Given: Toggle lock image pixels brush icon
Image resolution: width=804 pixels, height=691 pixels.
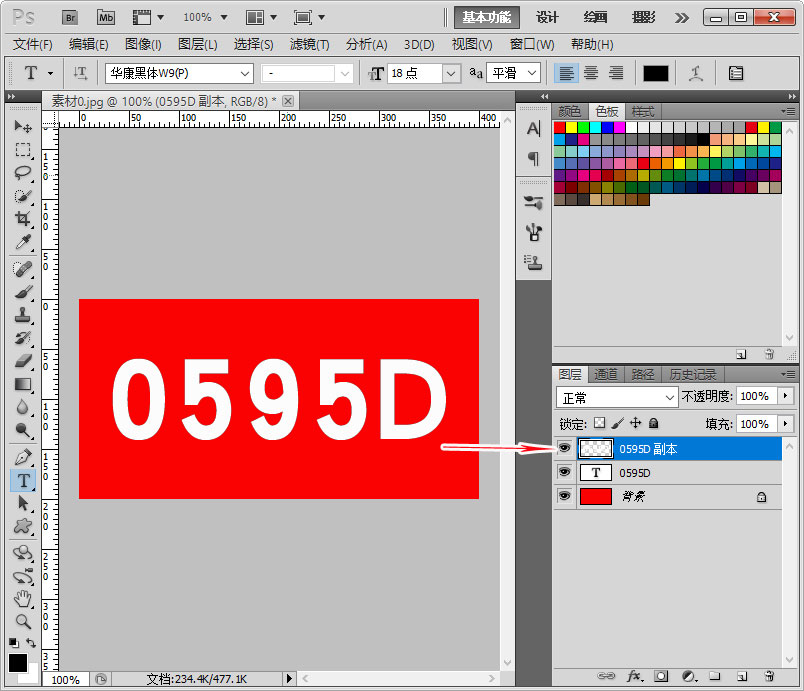Looking at the screenshot, I should coord(618,423).
